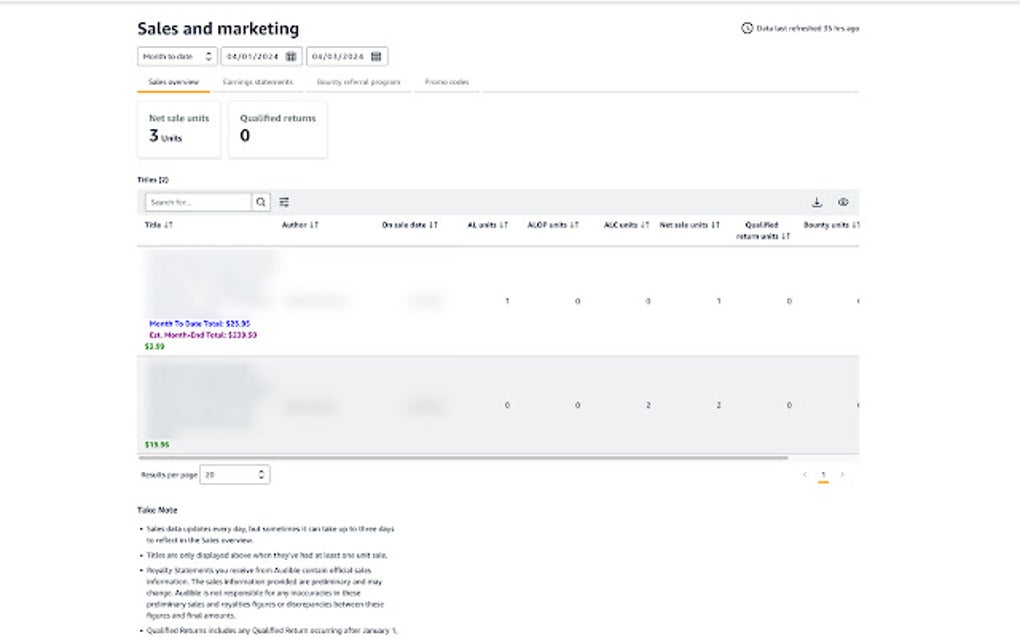The image size is (1020, 638).
Task: Go to next results page arrow
Action: pyautogui.click(x=842, y=475)
